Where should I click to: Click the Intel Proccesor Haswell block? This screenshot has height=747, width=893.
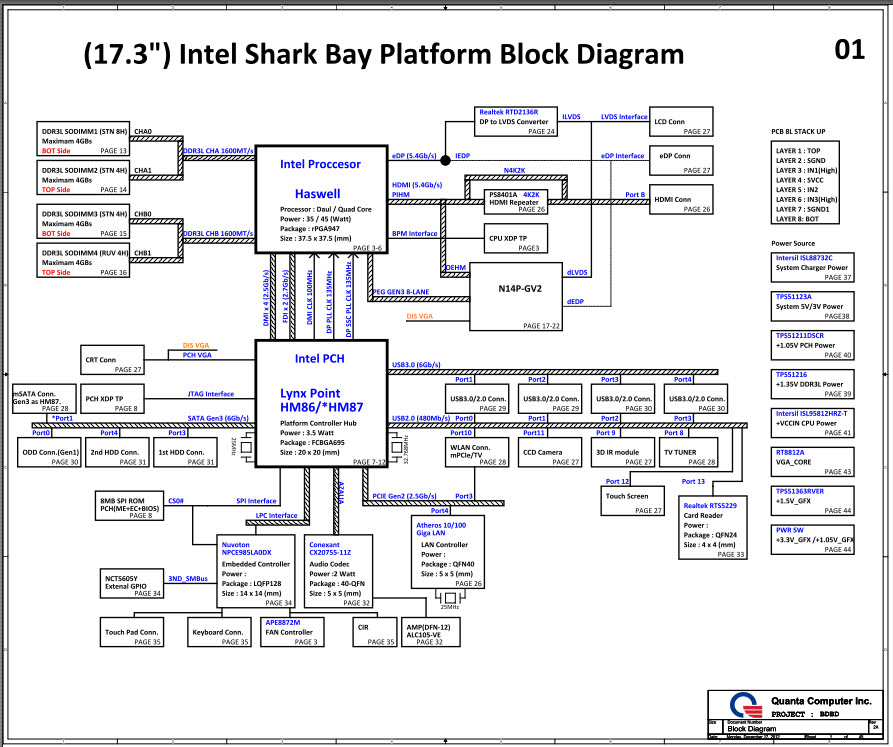[x=322, y=199]
